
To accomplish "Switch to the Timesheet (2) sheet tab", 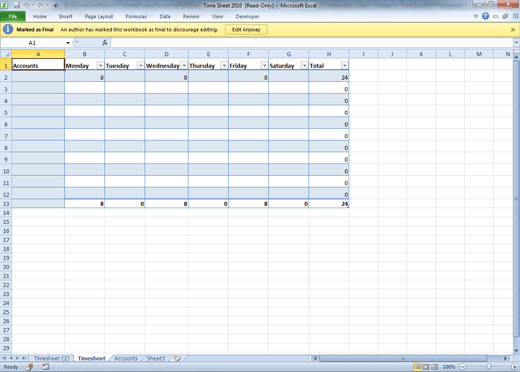I will [51, 358].
